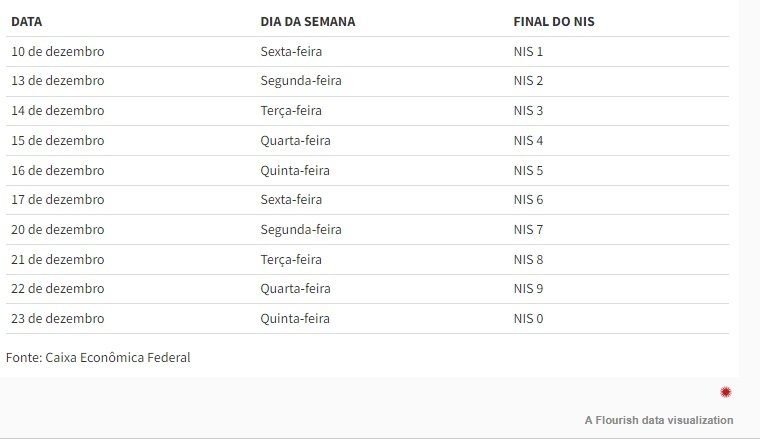Click the 'NIS 1' cell

point(528,51)
